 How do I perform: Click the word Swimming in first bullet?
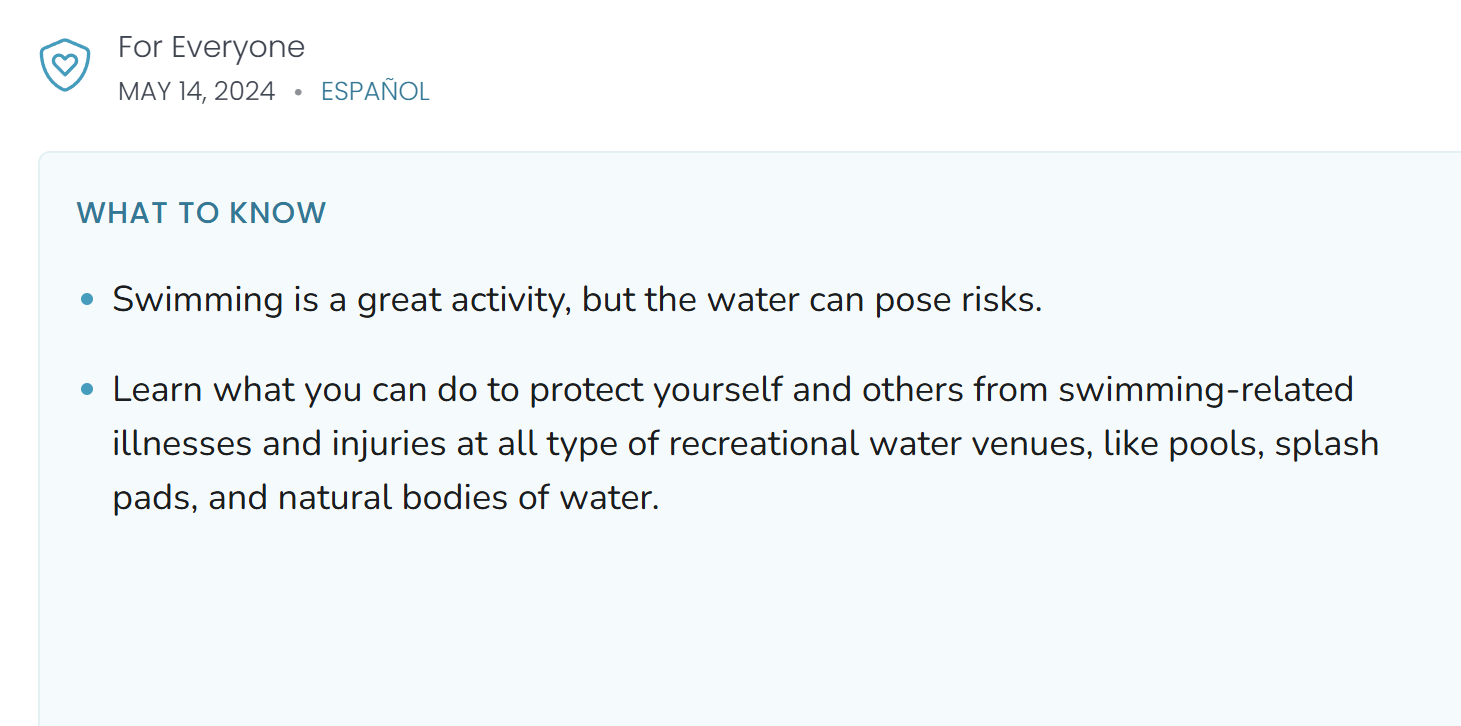coord(198,300)
